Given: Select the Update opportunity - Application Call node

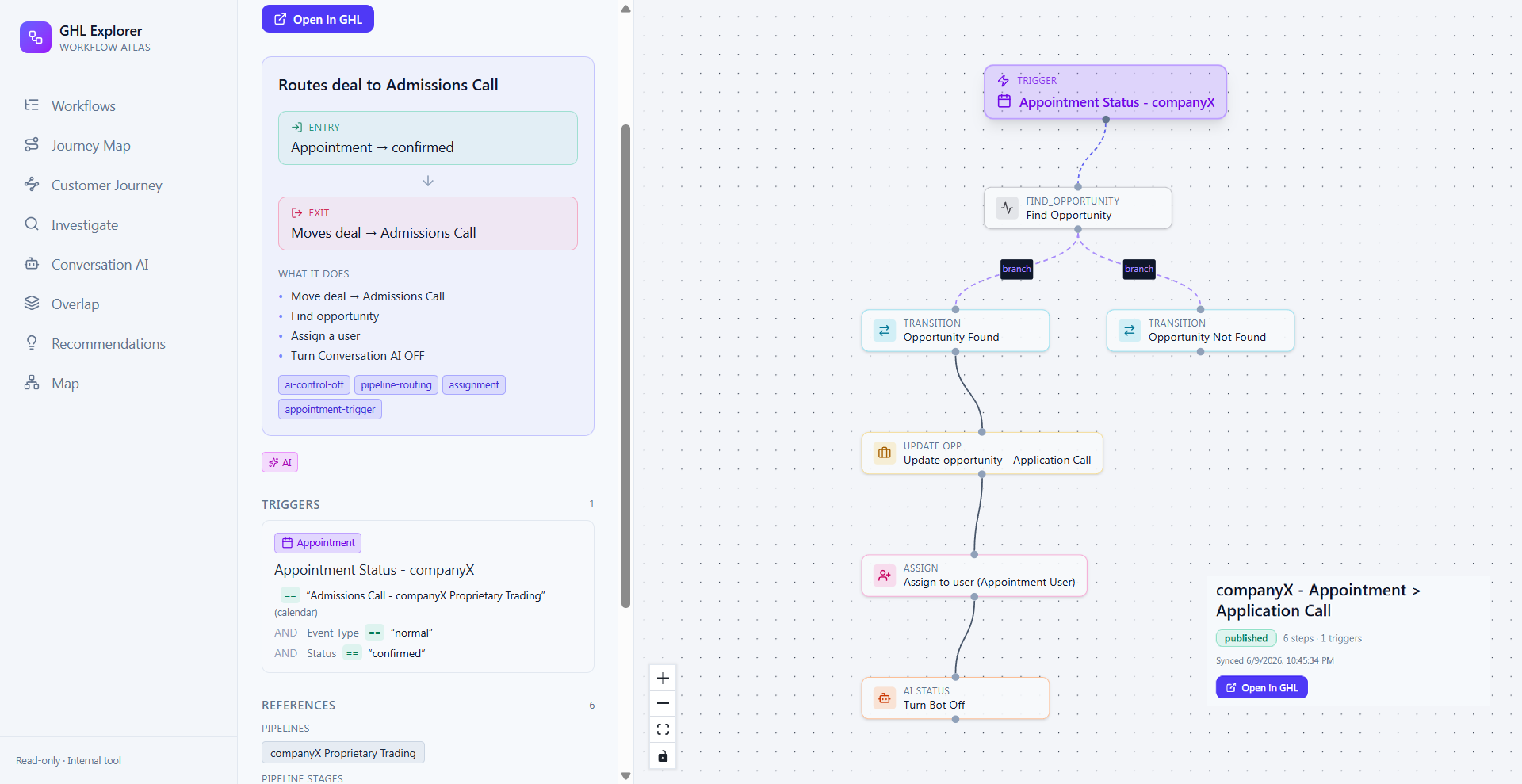Looking at the screenshot, I should 982,453.
